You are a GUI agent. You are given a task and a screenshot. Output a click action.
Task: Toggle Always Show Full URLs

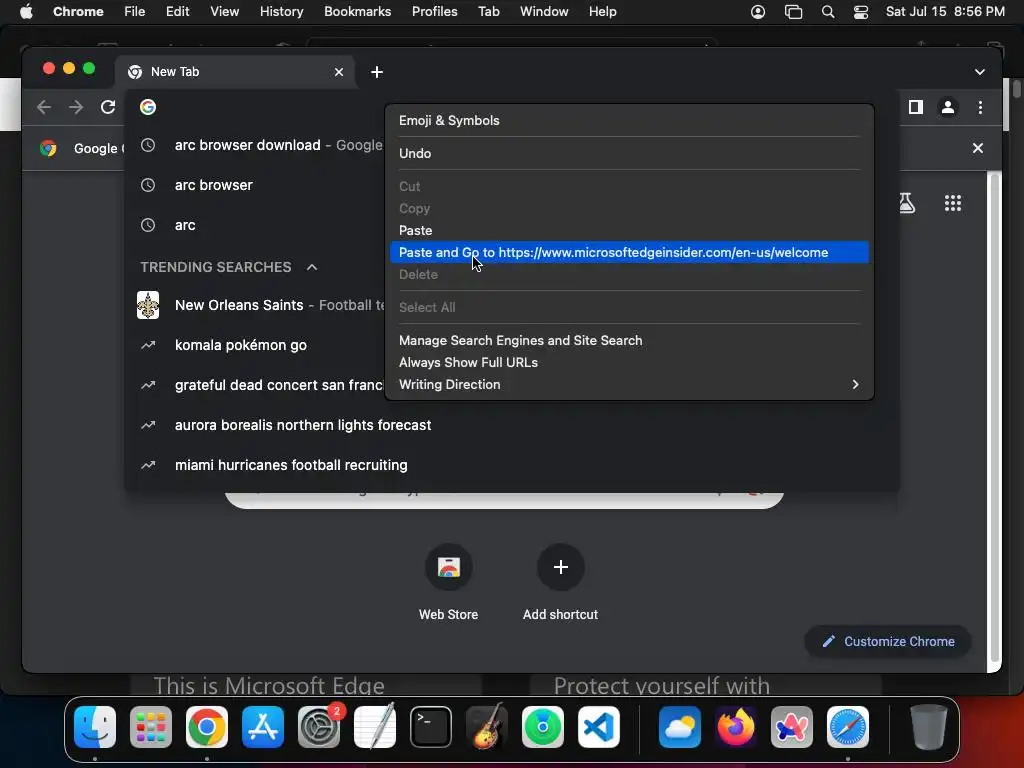click(x=629, y=362)
